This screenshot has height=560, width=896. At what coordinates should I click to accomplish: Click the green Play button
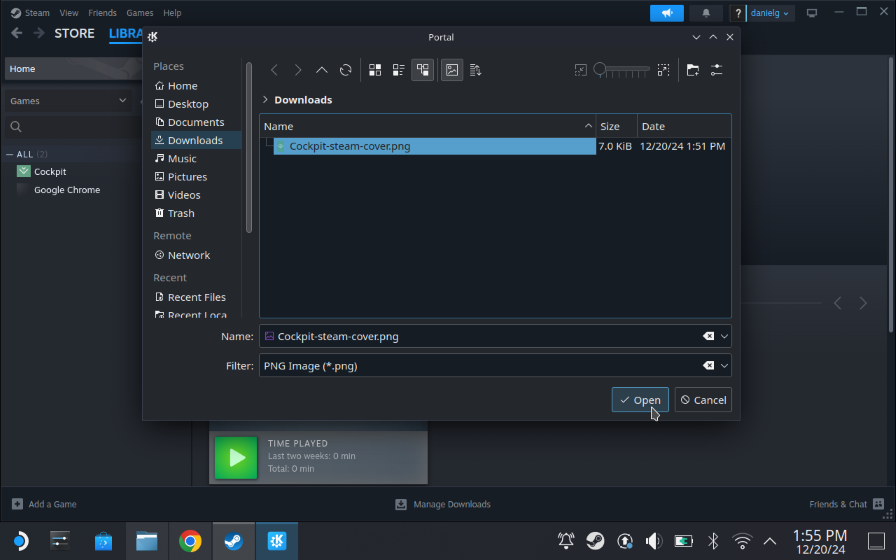(x=236, y=458)
